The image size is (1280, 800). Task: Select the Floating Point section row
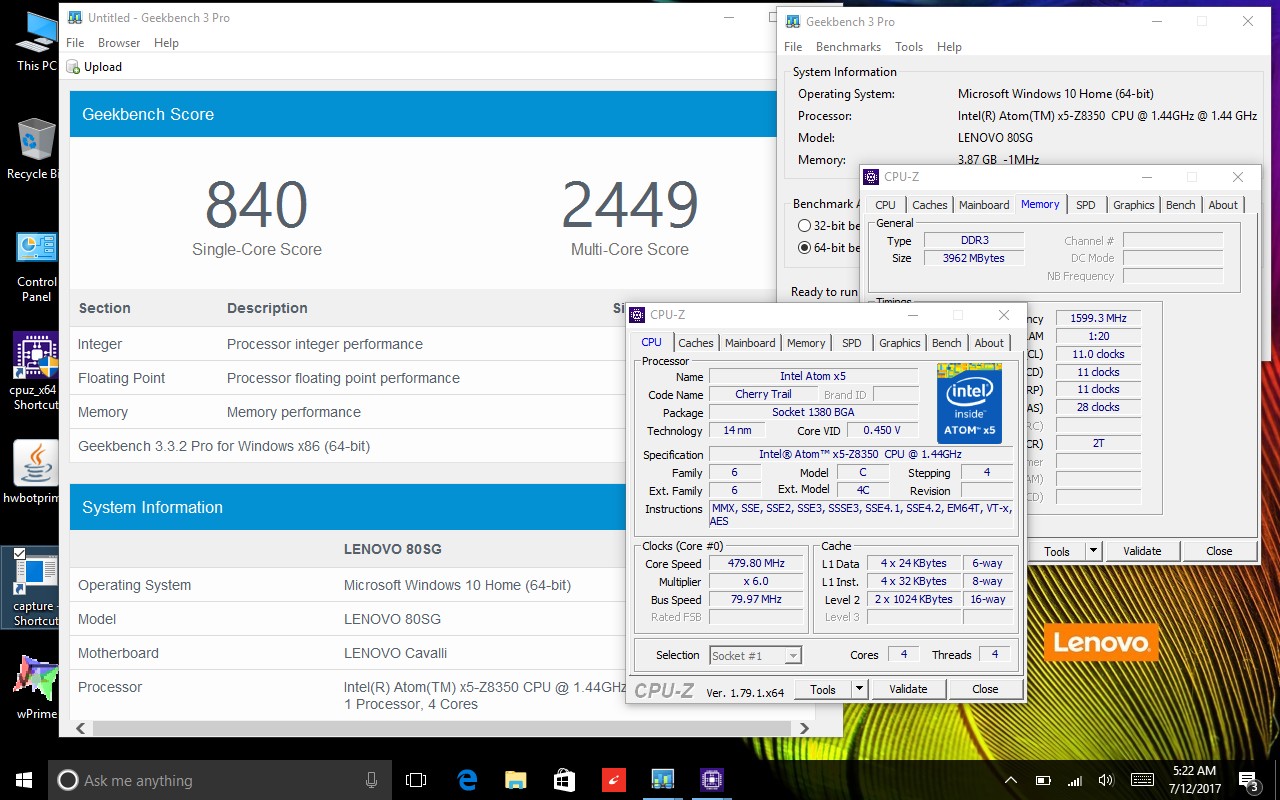point(348,378)
